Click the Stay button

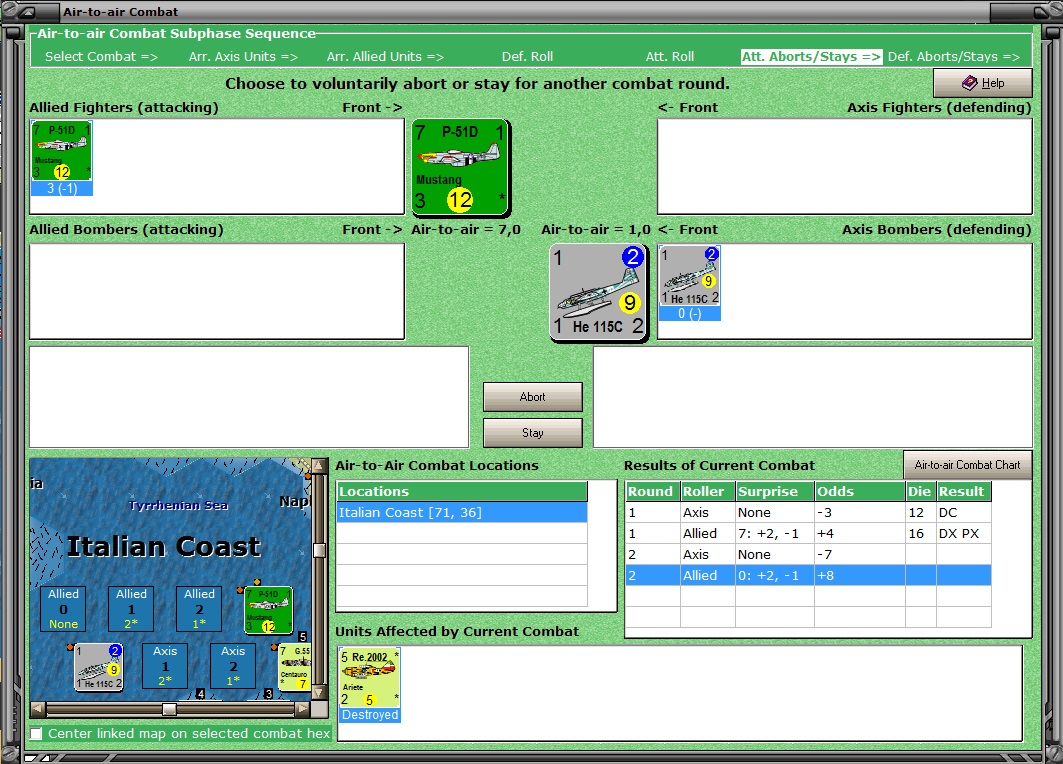532,433
